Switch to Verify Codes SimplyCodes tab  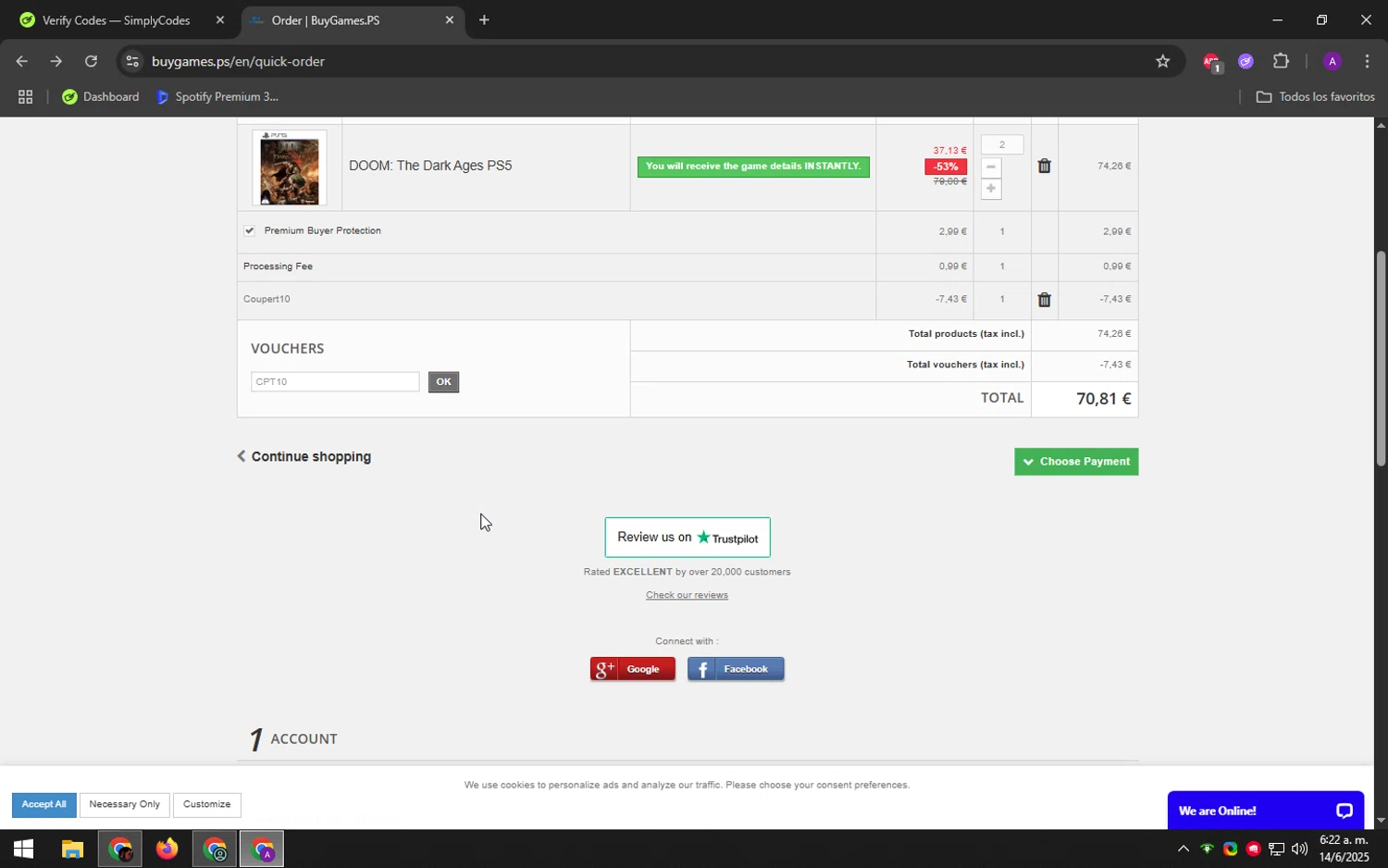pos(116,20)
